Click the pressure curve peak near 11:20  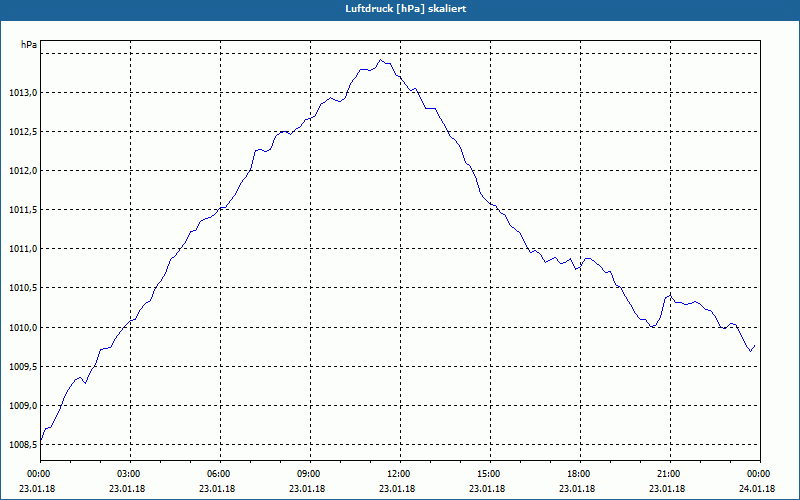click(380, 60)
